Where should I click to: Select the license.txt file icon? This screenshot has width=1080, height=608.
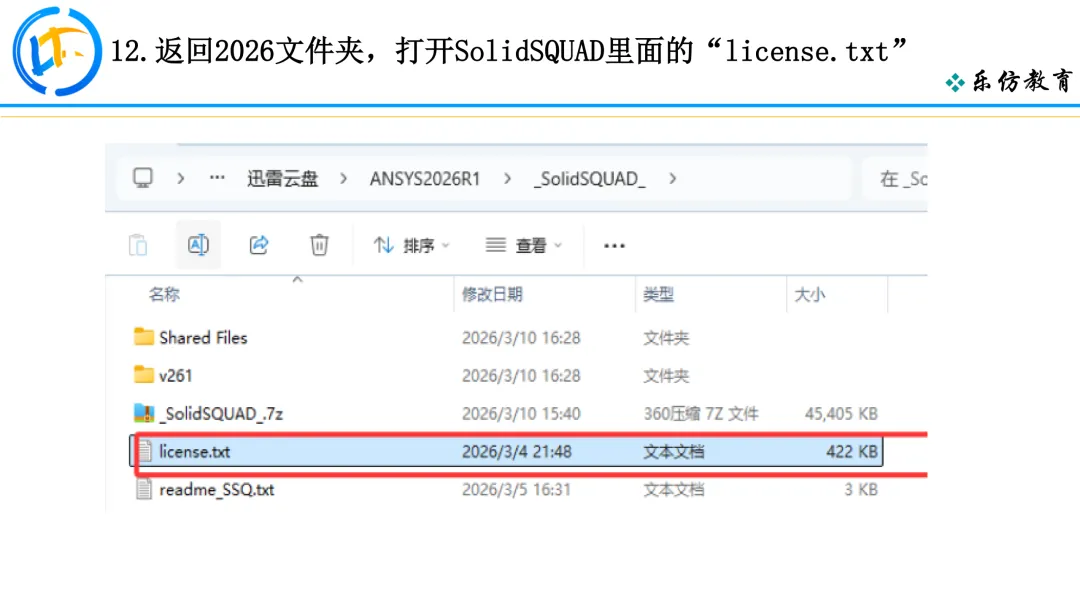pyautogui.click(x=144, y=451)
